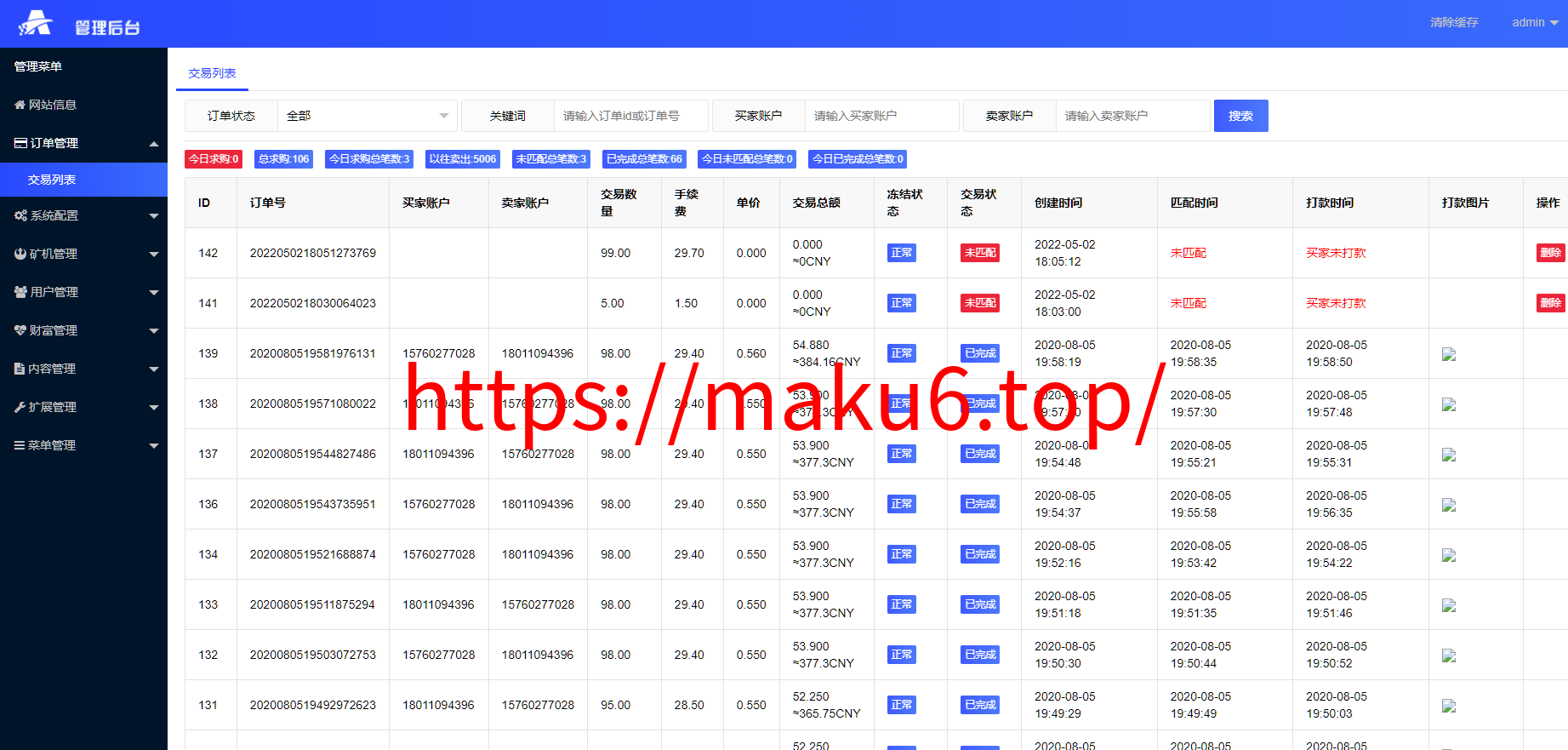The width and height of the screenshot is (1568, 750).
Task: Focus the 卖家账户 input field
Action: tap(1132, 116)
